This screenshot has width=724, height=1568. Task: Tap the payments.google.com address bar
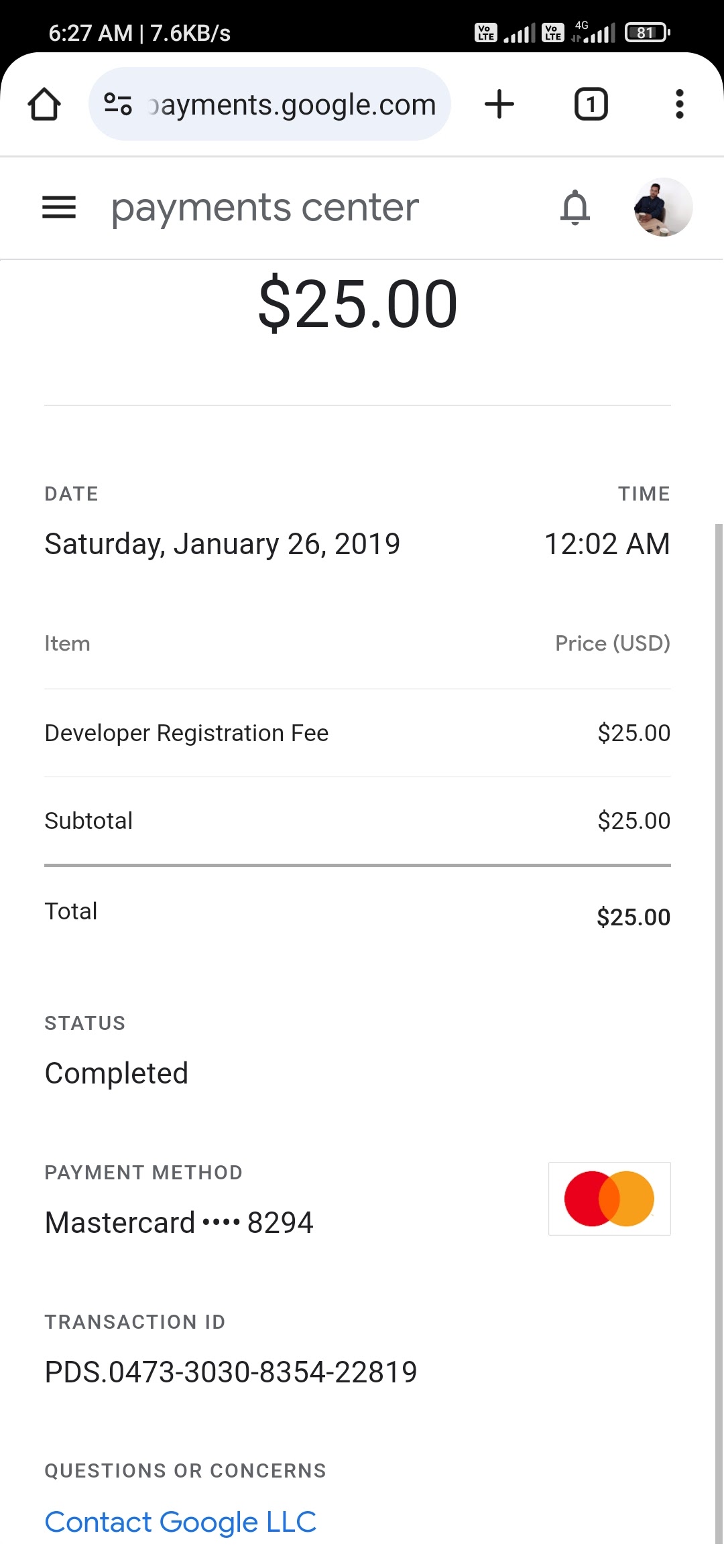pos(292,105)
